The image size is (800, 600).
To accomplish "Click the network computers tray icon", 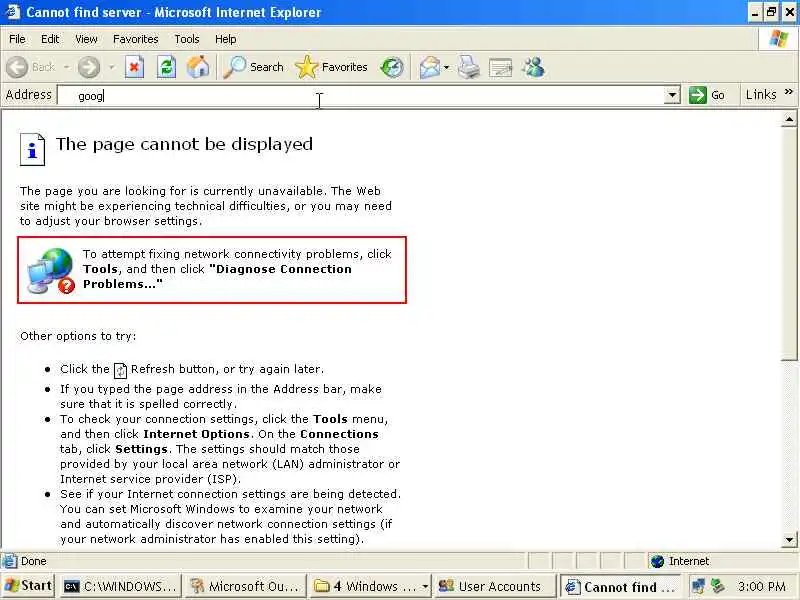I will [698, 587].
